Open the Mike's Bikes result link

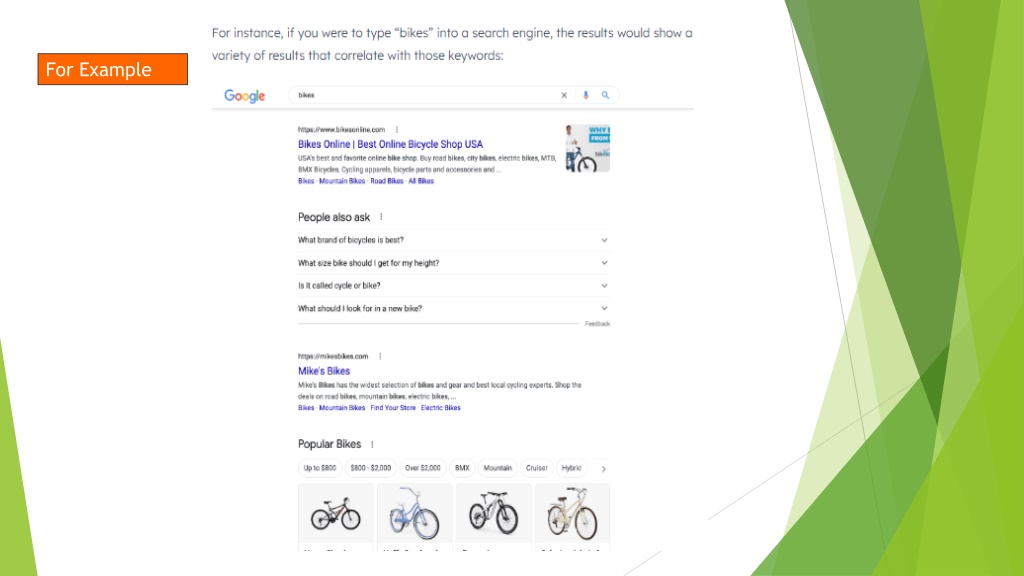pos(324,371)
